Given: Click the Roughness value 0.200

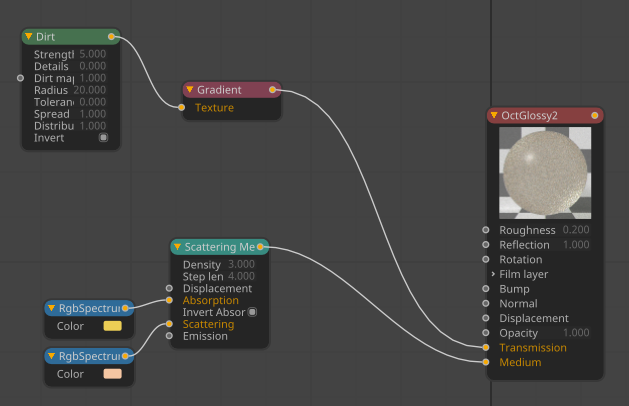Looking at the screenshot, I should [x=576, y=229].
